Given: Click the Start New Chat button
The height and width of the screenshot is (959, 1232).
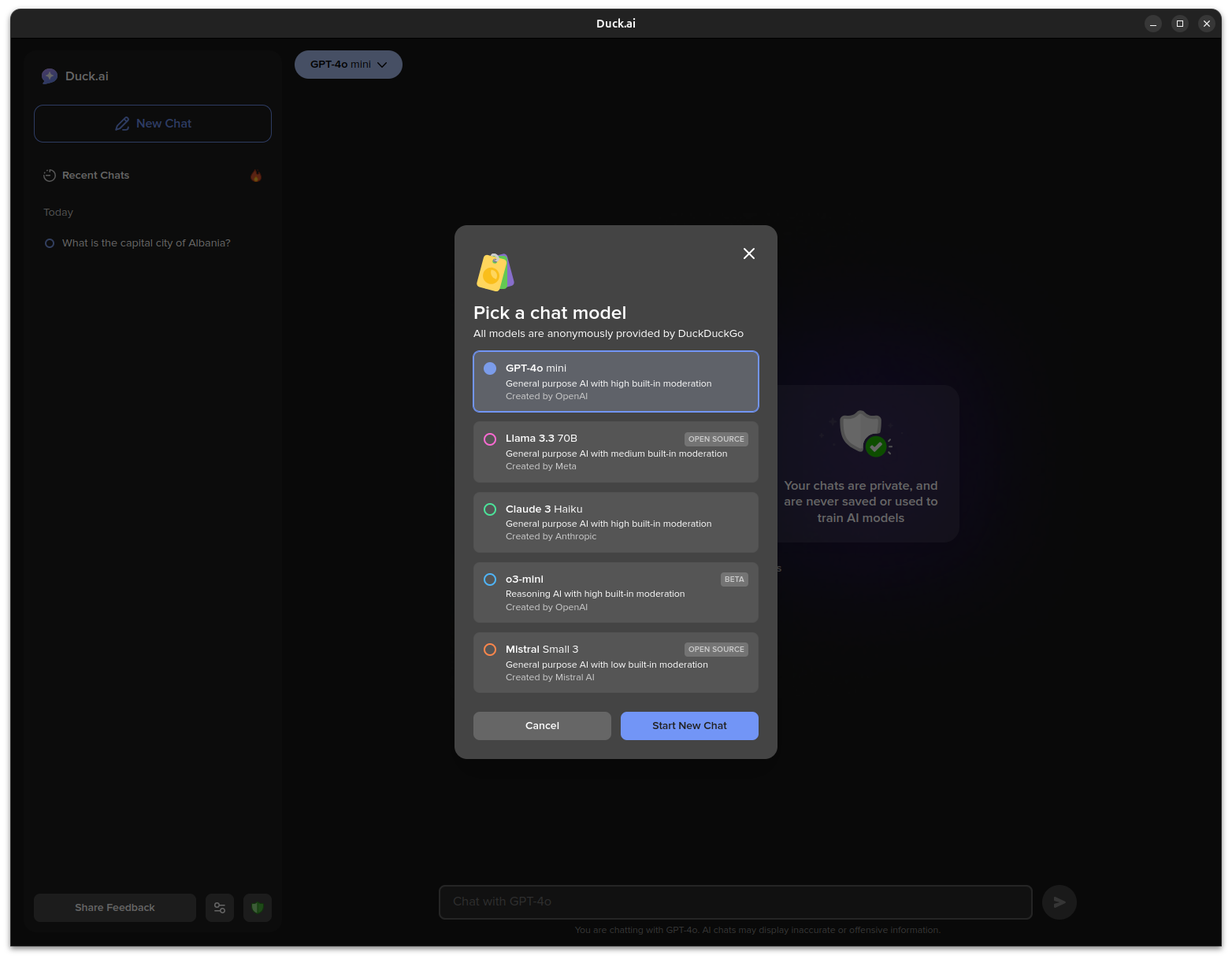Looking at the screenshot, I should pos(689,725).
